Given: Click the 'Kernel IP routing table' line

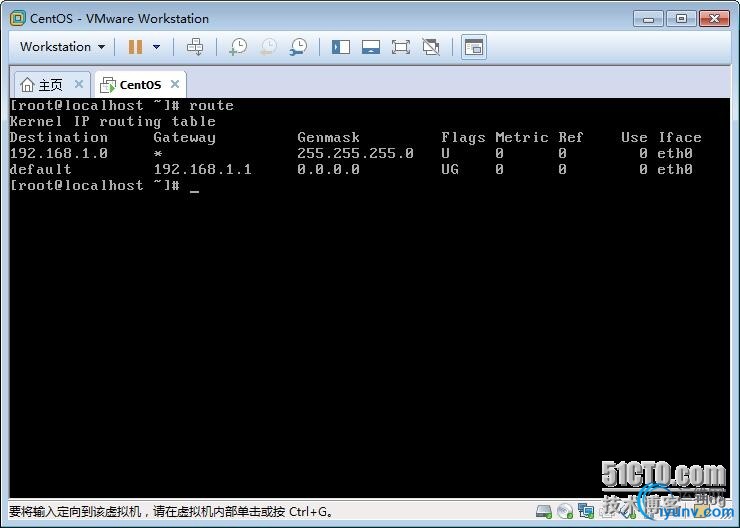Looking at the screenshot, I should [x=113, y=121].
